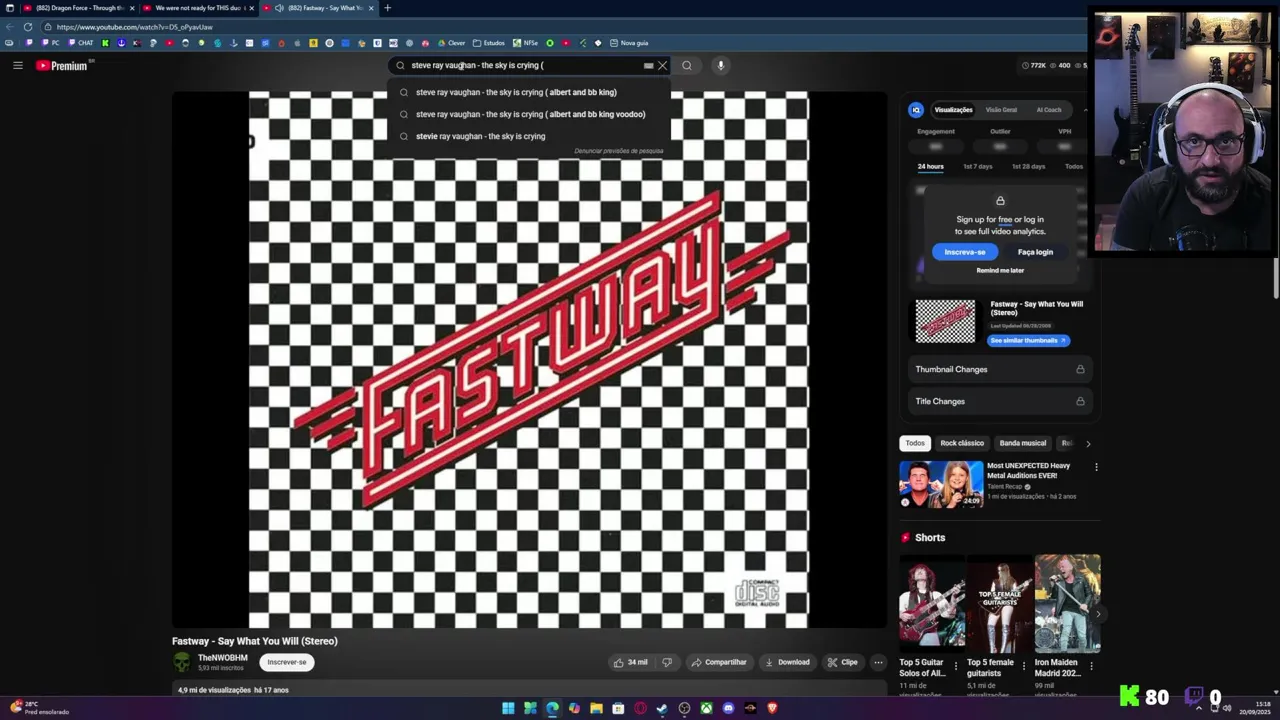Like the video (34 mil)
Screen dimensions: 1280x720
tap(630, 662)
